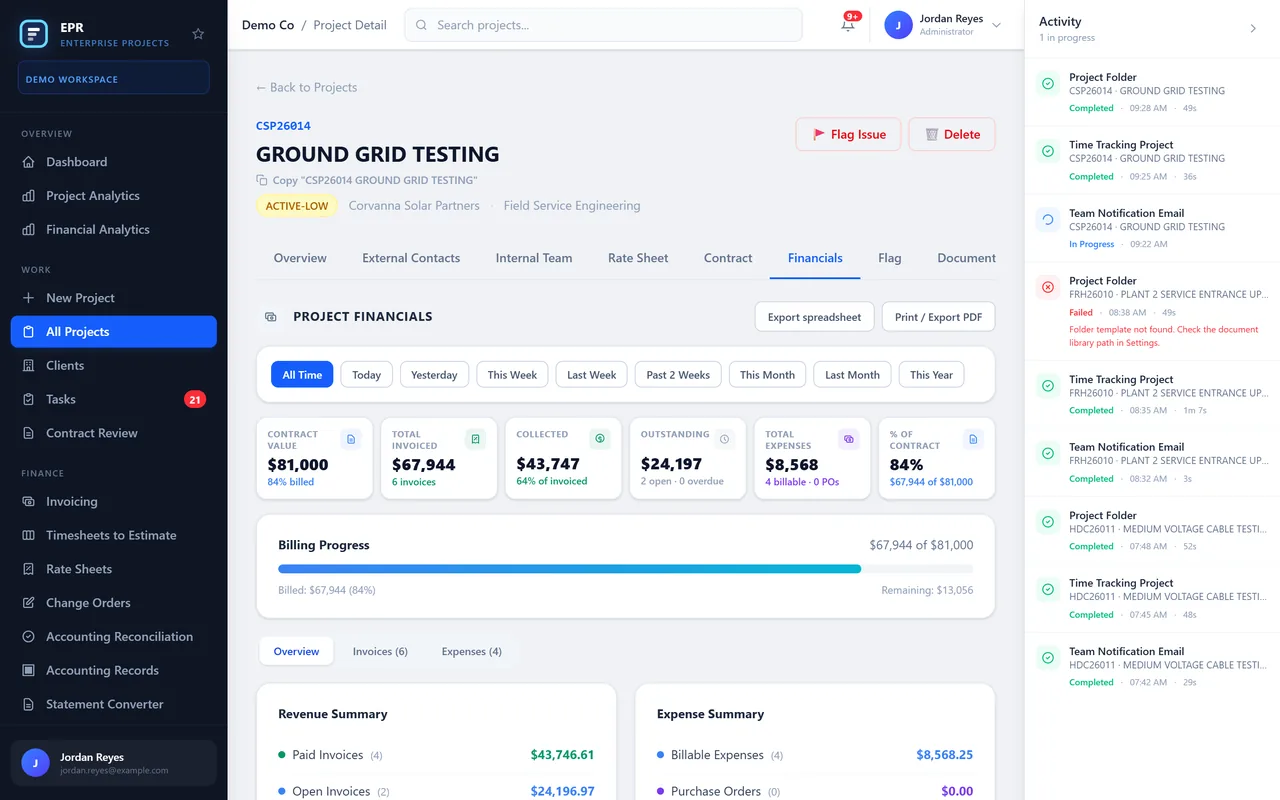This screenshot has height=800, width=1280.
Task: Open the Expenses (4) sub-tab
Action: [x=472, y=651]
